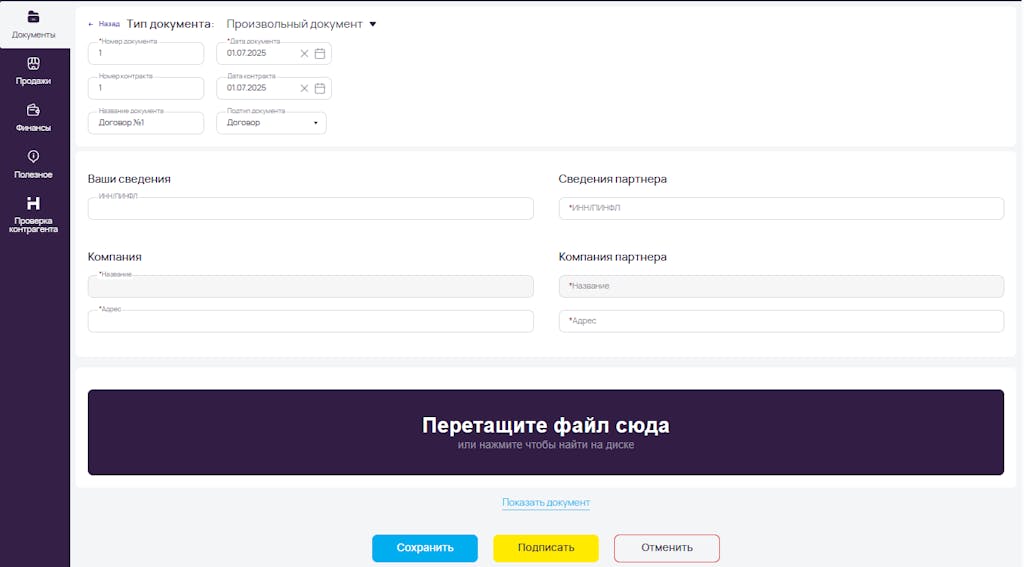1024x567 pixels.
Task: Open the Полезное sidebar section
Action: pos(33,165)
